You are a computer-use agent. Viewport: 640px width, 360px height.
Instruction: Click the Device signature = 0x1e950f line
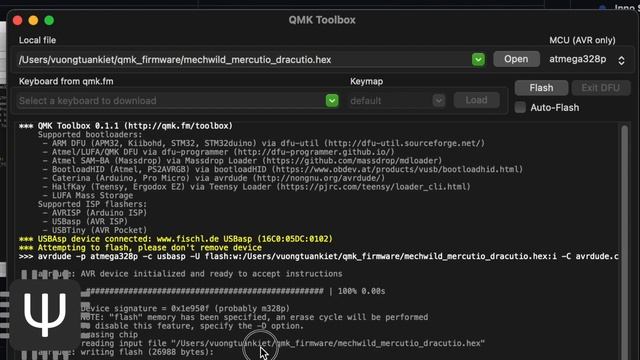(x=185, y=308)
